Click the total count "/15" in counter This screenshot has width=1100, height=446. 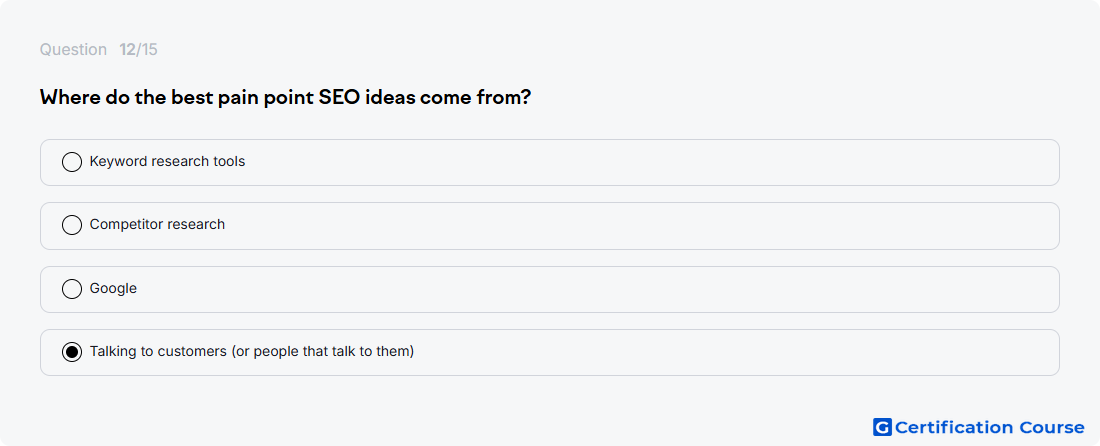[147, 50]
